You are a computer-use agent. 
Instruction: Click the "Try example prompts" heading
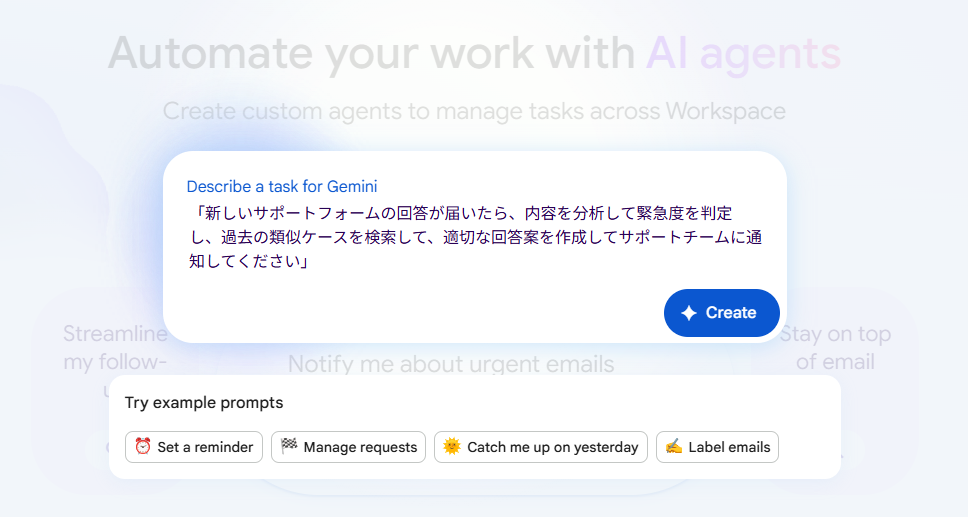[x=204, y=403]
